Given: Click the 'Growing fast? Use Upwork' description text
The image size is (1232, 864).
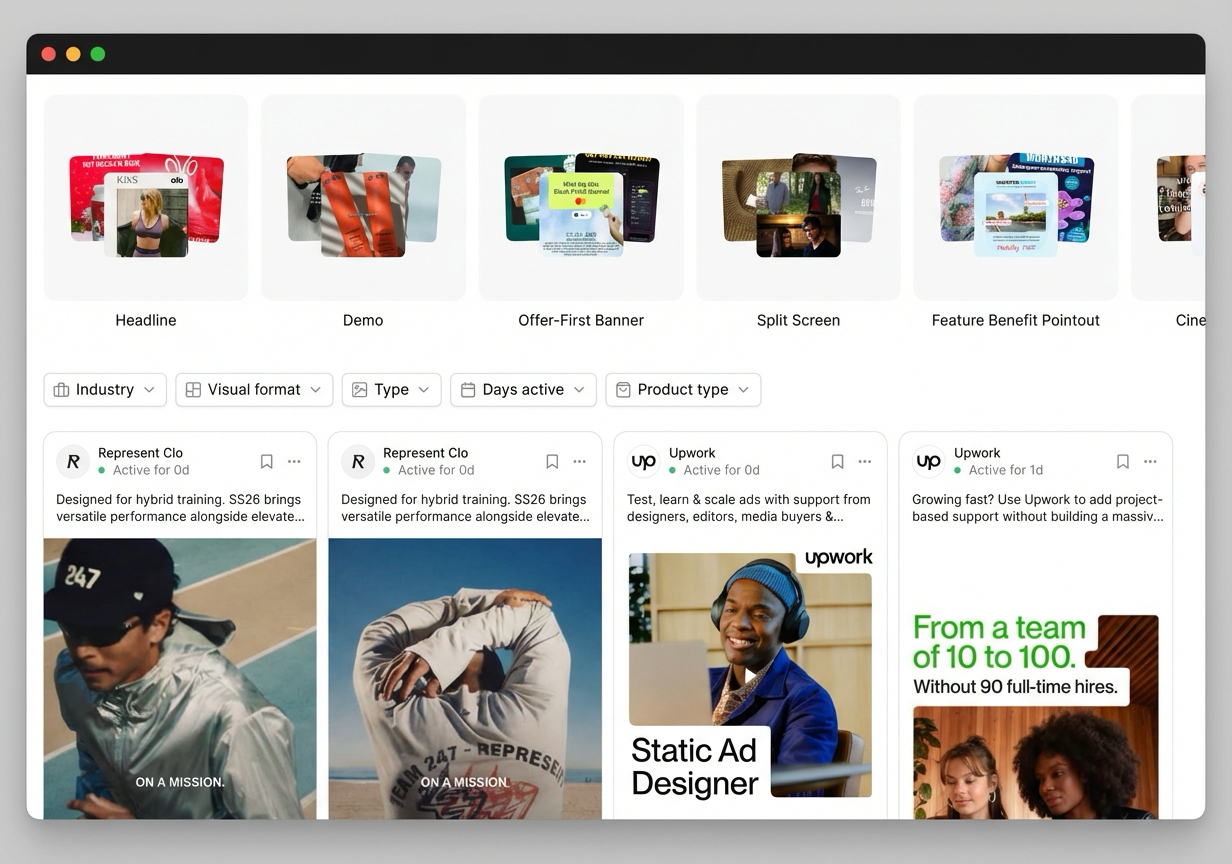Looking at the screenshot, I should pos(1038,508).
